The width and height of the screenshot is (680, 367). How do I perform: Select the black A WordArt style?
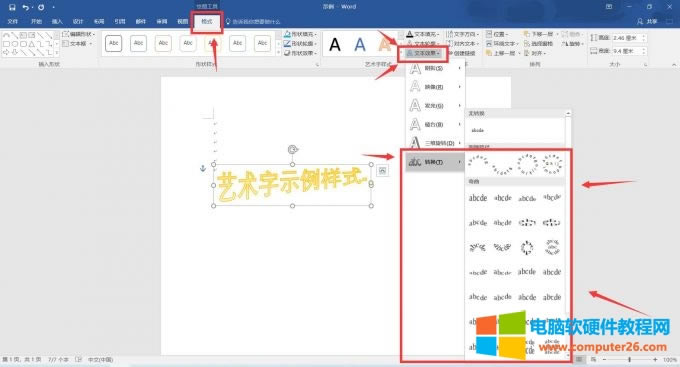335,45
